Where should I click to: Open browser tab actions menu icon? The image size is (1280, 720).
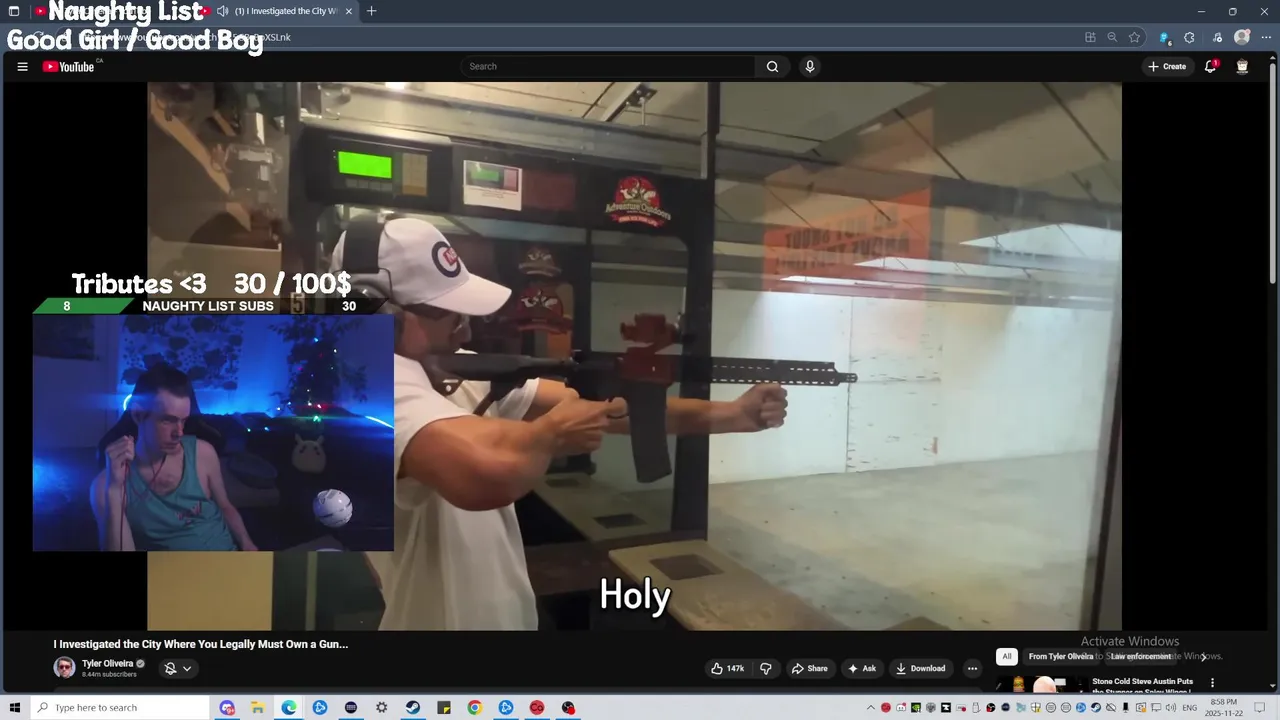click(x=14, y=11)
